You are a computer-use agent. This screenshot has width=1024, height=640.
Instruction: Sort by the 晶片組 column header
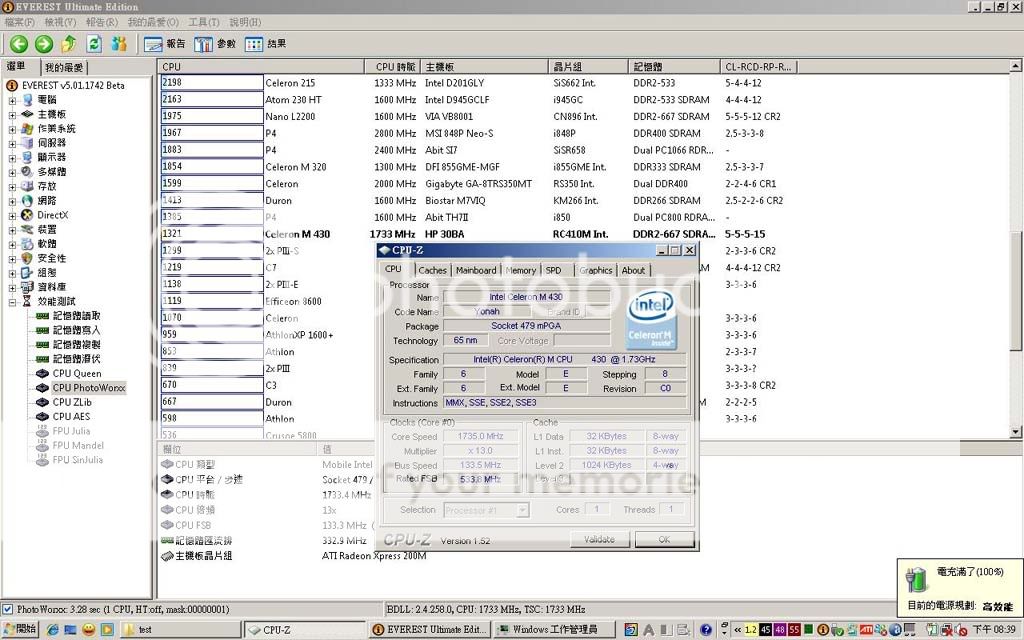point(588,67)
